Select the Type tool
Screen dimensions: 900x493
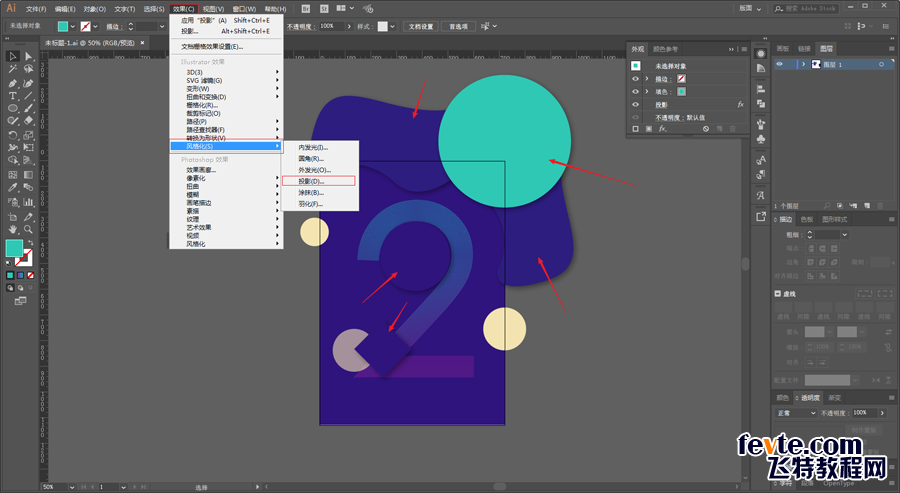coord(12,96)
